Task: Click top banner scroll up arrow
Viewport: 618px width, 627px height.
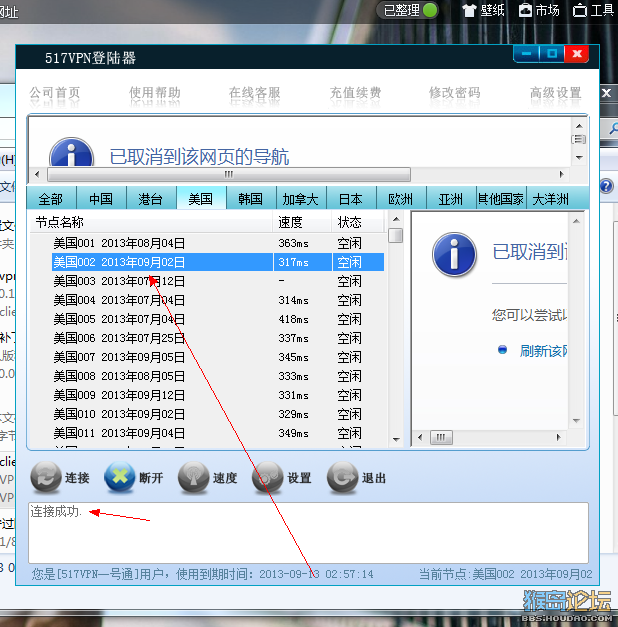Action: pos(579,126)
